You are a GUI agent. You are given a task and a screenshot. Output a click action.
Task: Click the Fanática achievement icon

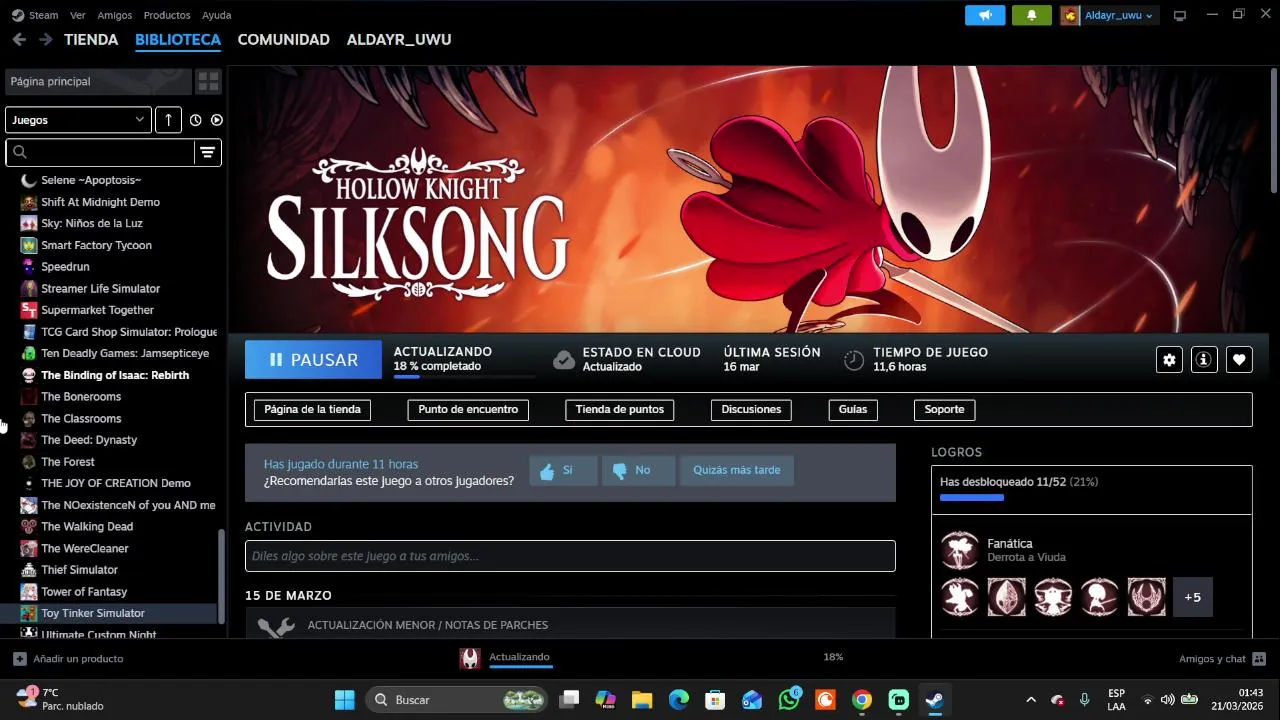coord(960,550)
